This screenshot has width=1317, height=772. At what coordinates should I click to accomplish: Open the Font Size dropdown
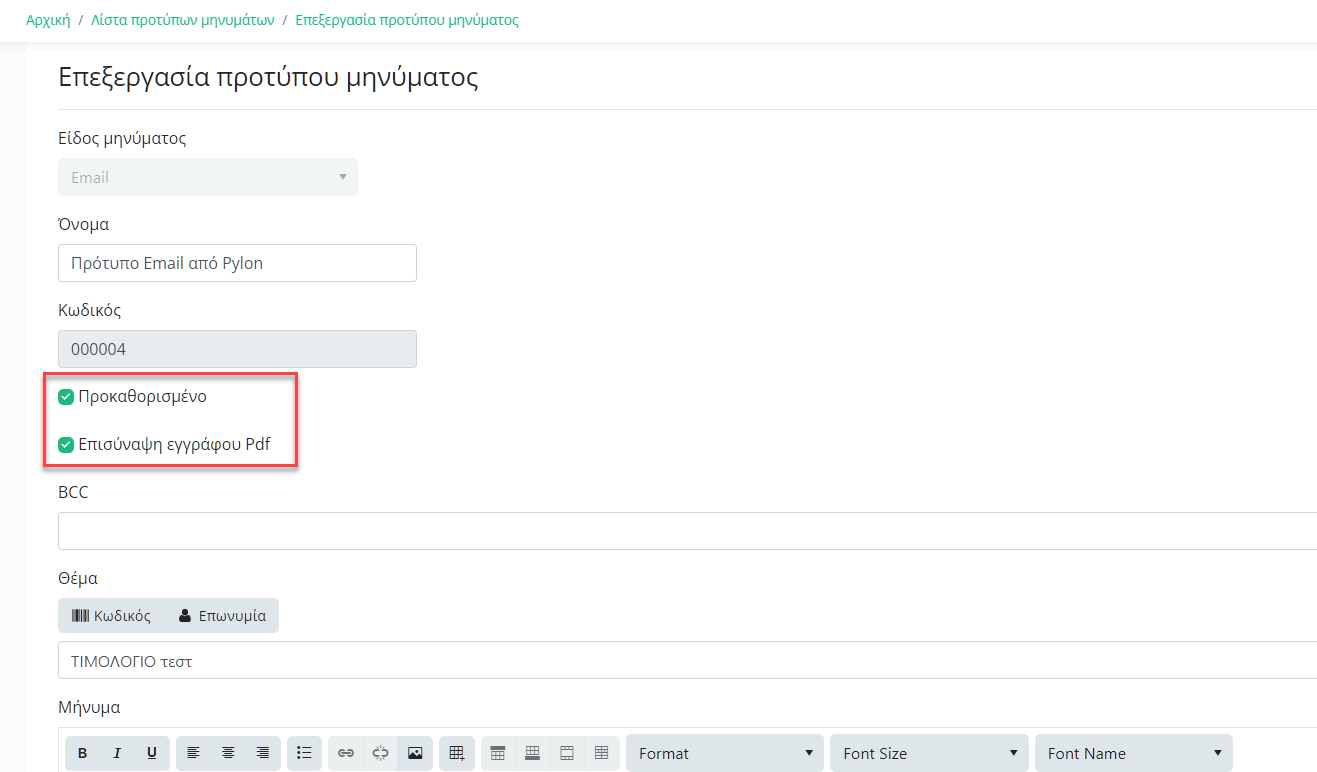(928, 753)
